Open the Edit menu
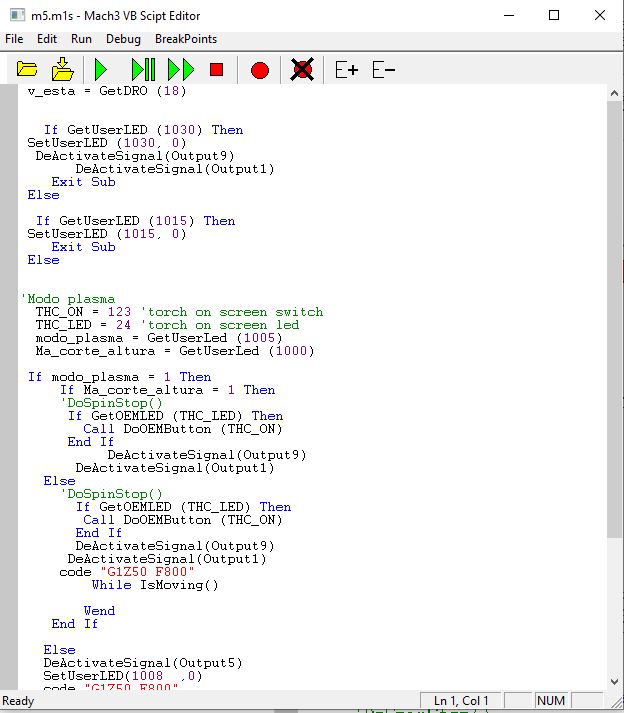The height and width of the screenshot is (713, 624). [x=47, y=39]
